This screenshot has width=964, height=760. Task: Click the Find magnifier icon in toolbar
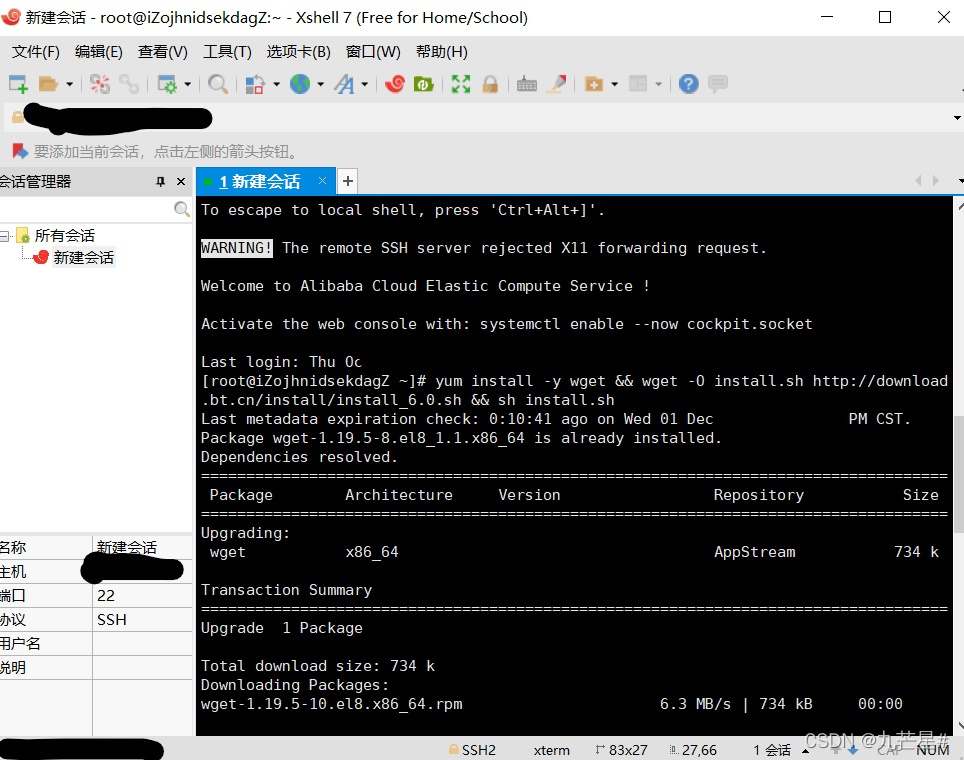(218, 84)
